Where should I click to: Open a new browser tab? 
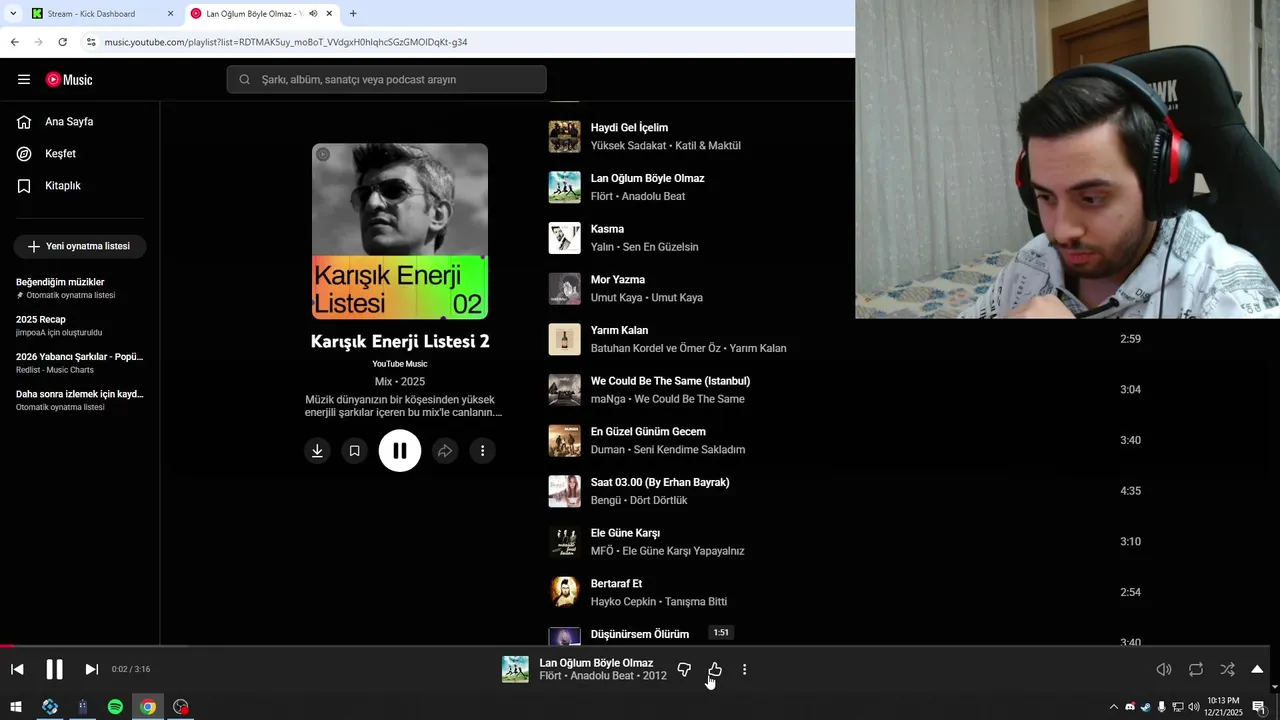tap(353, 14)
